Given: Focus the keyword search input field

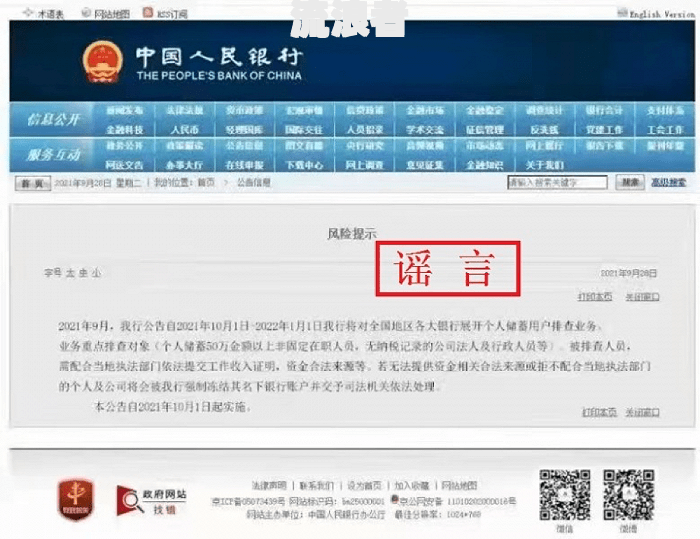Looking at the screenshot, I should (557, 182).
